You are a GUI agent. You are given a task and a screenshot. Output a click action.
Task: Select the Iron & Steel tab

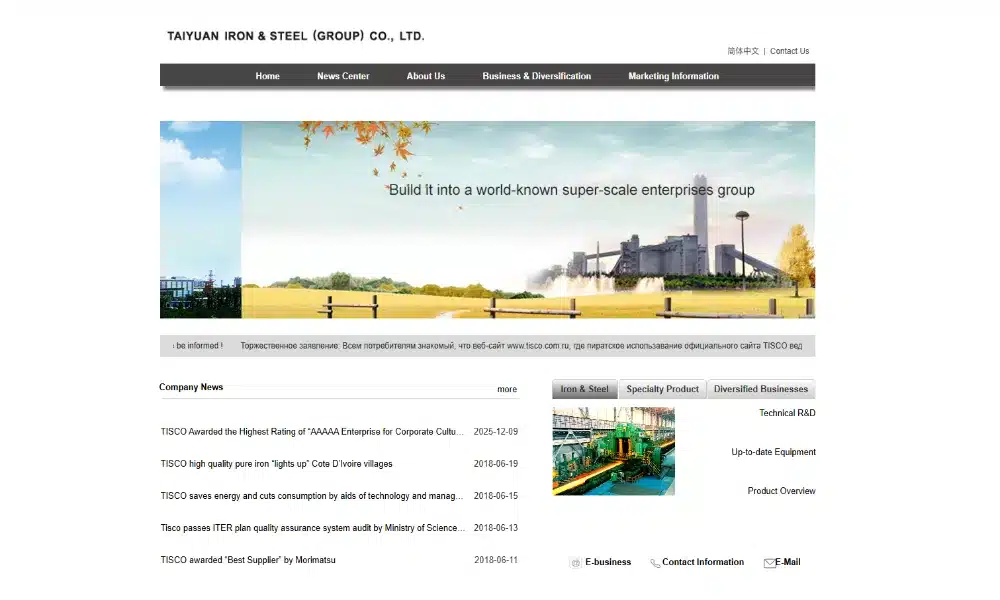(x=584, y=389)
